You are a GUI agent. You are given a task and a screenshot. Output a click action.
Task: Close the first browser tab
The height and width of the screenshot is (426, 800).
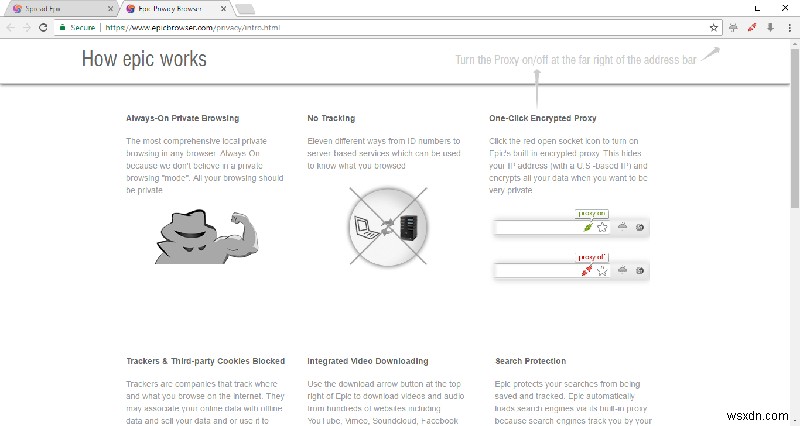click(110, 9)
